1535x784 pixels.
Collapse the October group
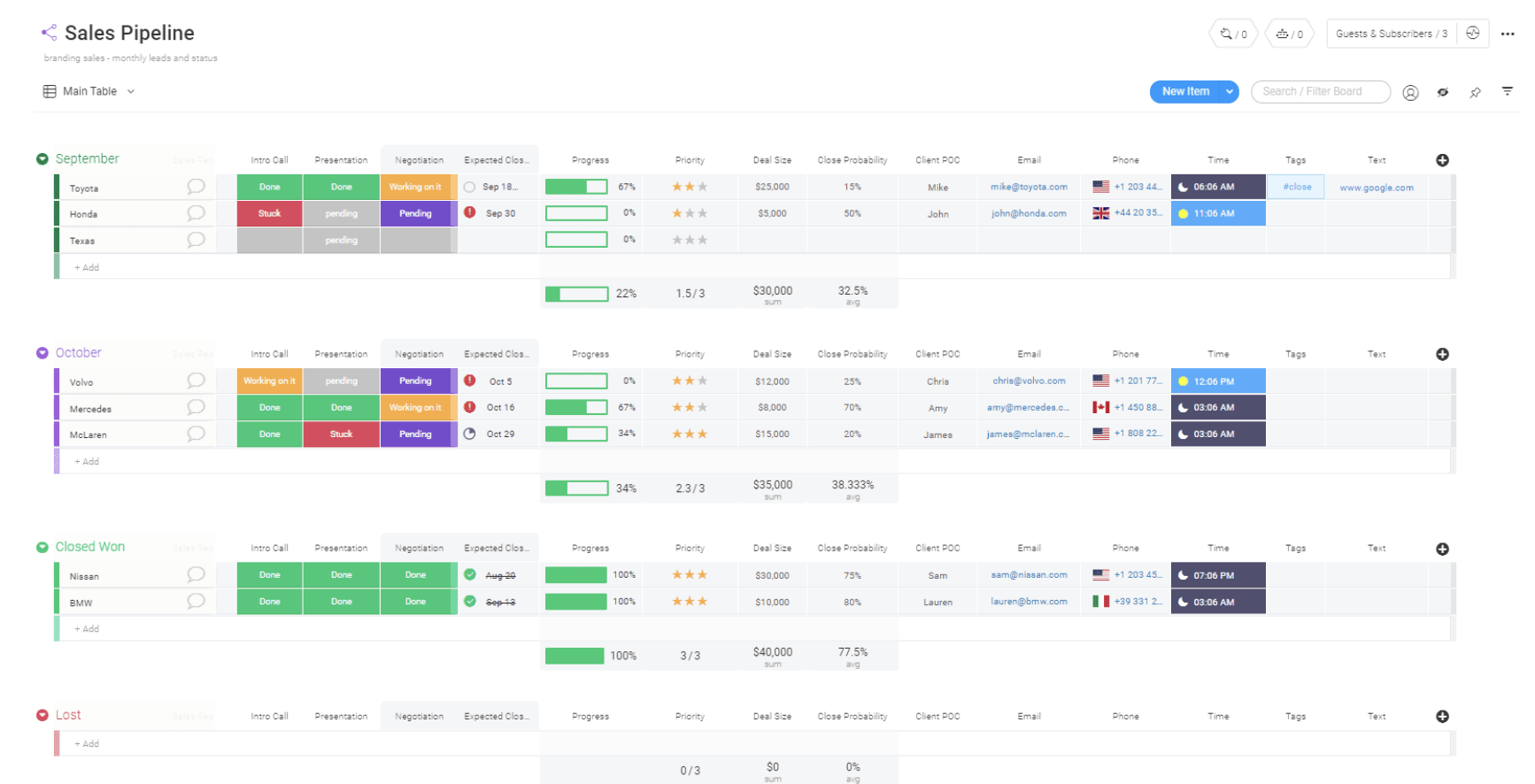coord(42,353)
